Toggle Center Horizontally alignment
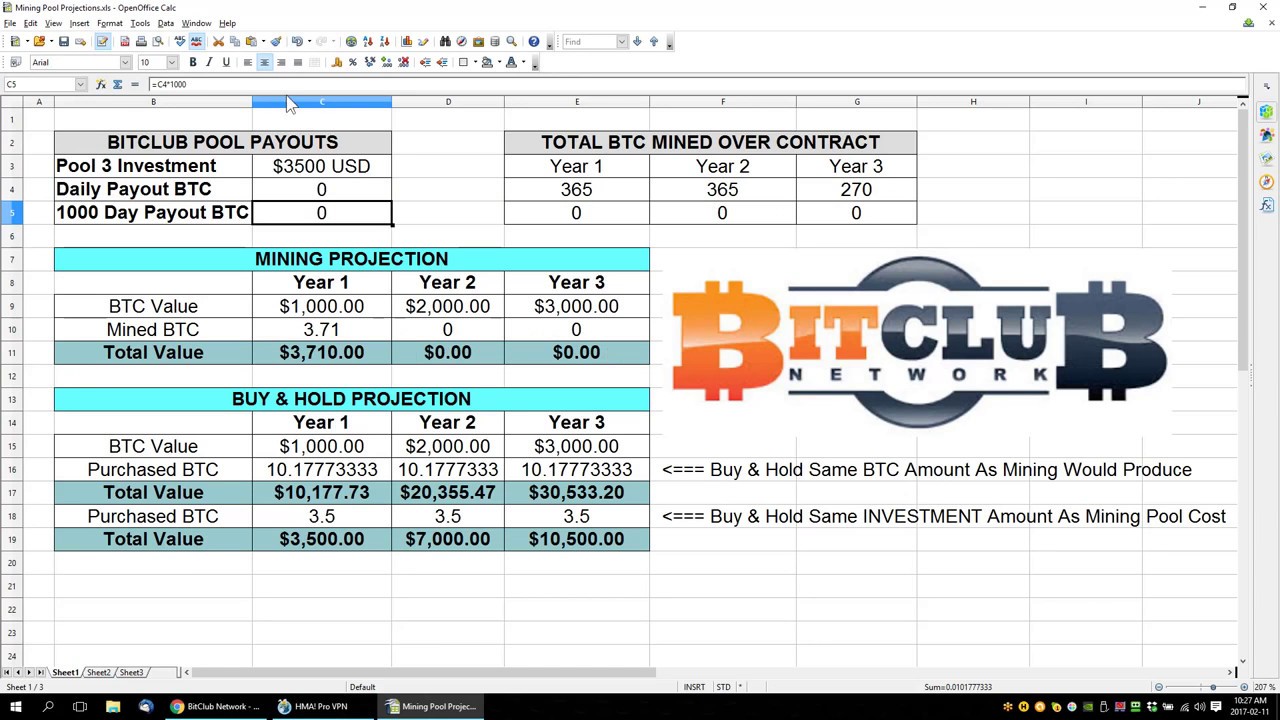The height and width of the screenshot is (720, 1280). (264, 62)
